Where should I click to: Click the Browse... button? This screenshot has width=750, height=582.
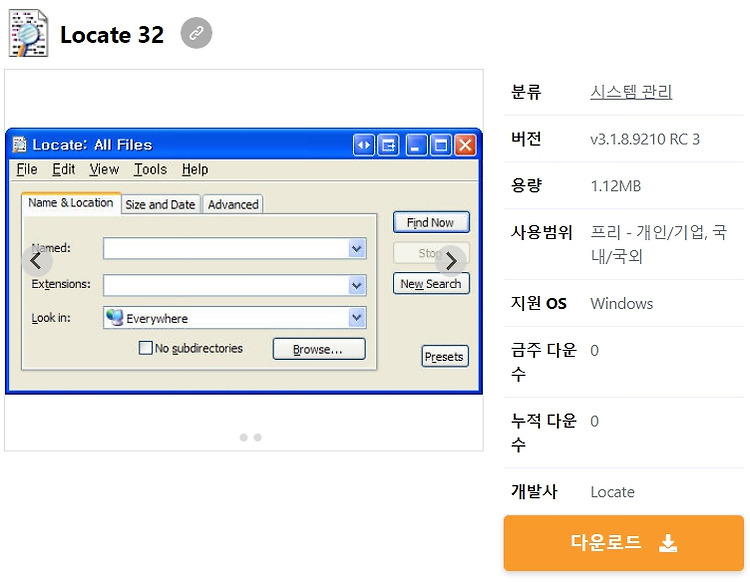(x=319, y=349)
